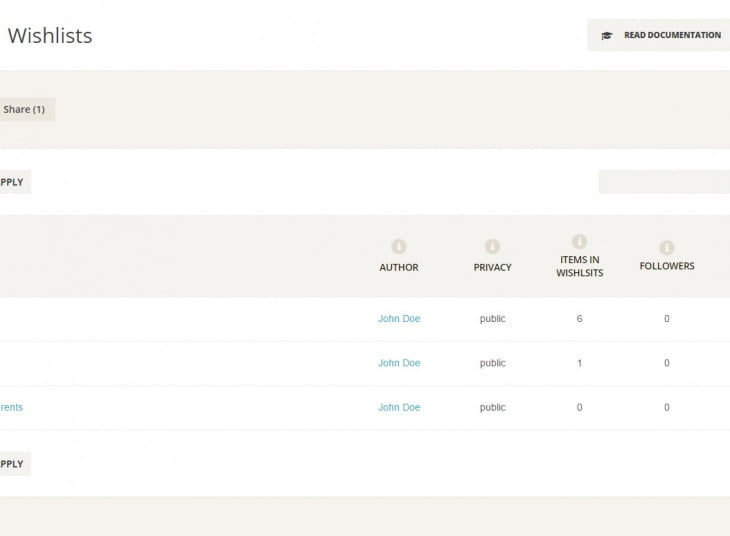This screenshot has height=536, width=730.
Task: Click info icon above ITEMS IN WISHLSITS
Action: click(579, 241)
